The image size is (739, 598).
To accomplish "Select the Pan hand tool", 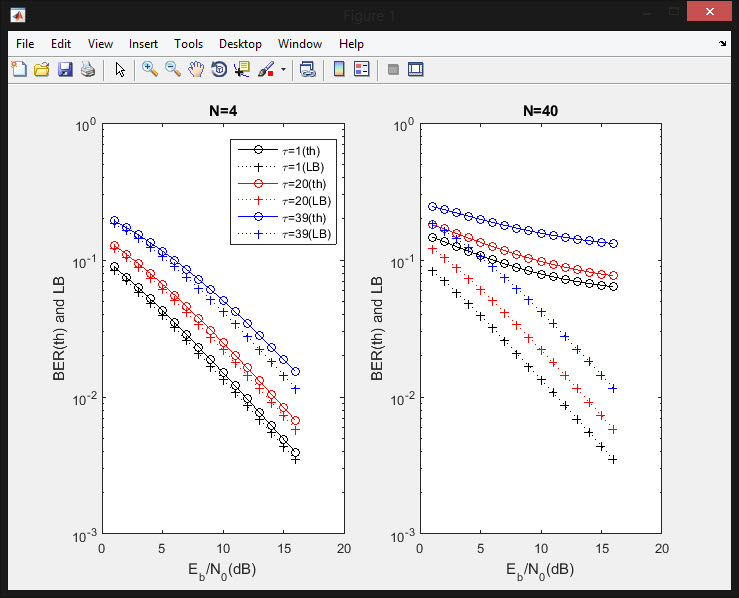I will [196, 69].
